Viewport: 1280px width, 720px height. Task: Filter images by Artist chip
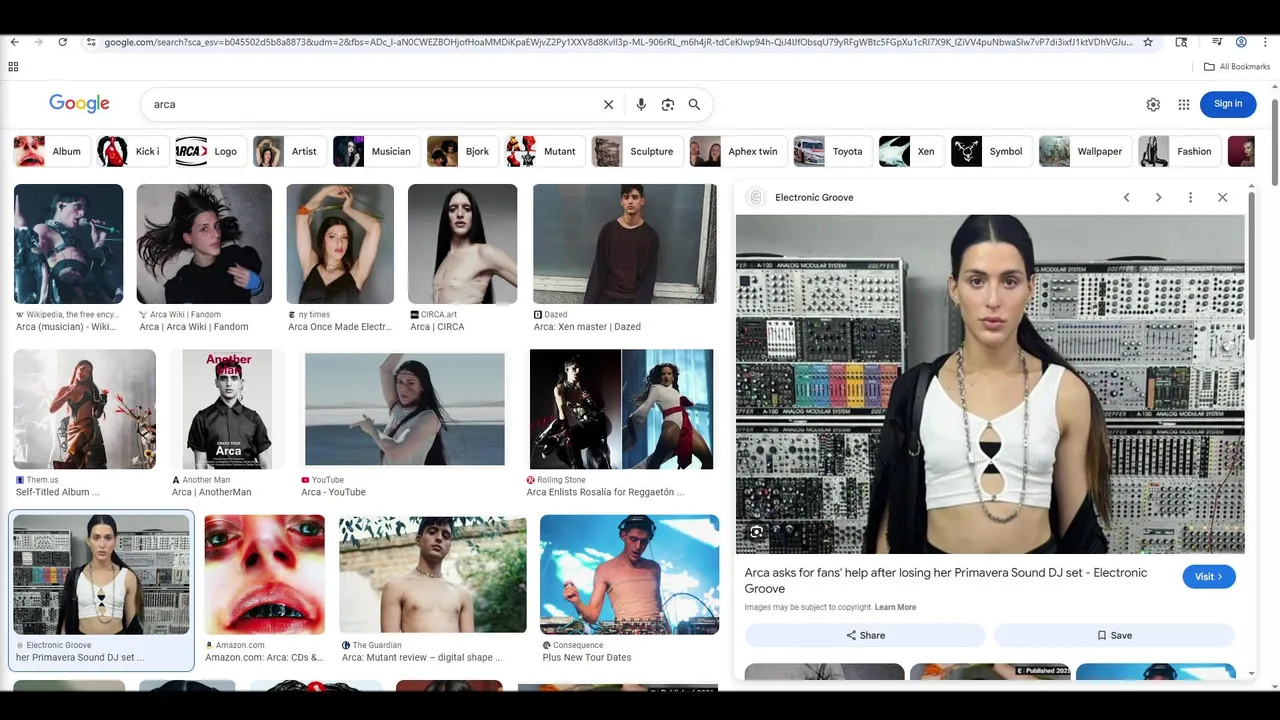point(289,151)
